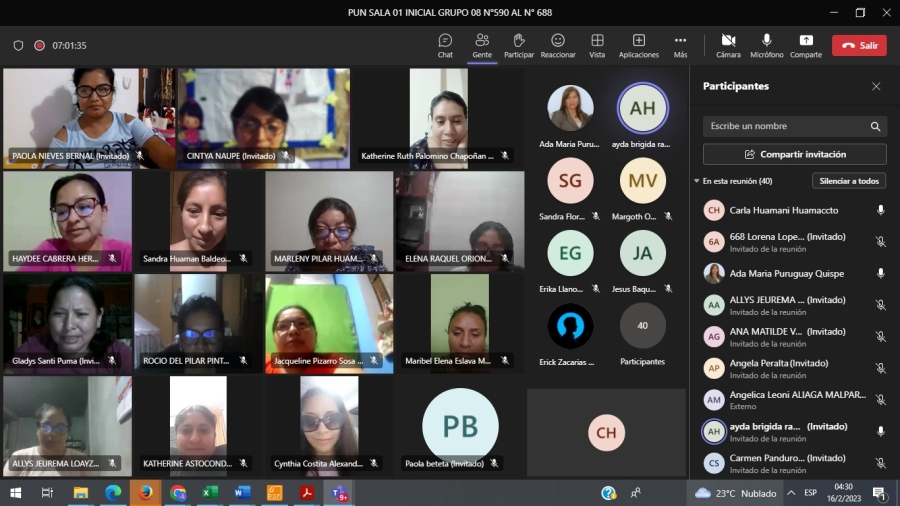Viewport: 900px width, 506px height.
Task: Leave the meeting with Salir
Action: [x=858, y=46]
